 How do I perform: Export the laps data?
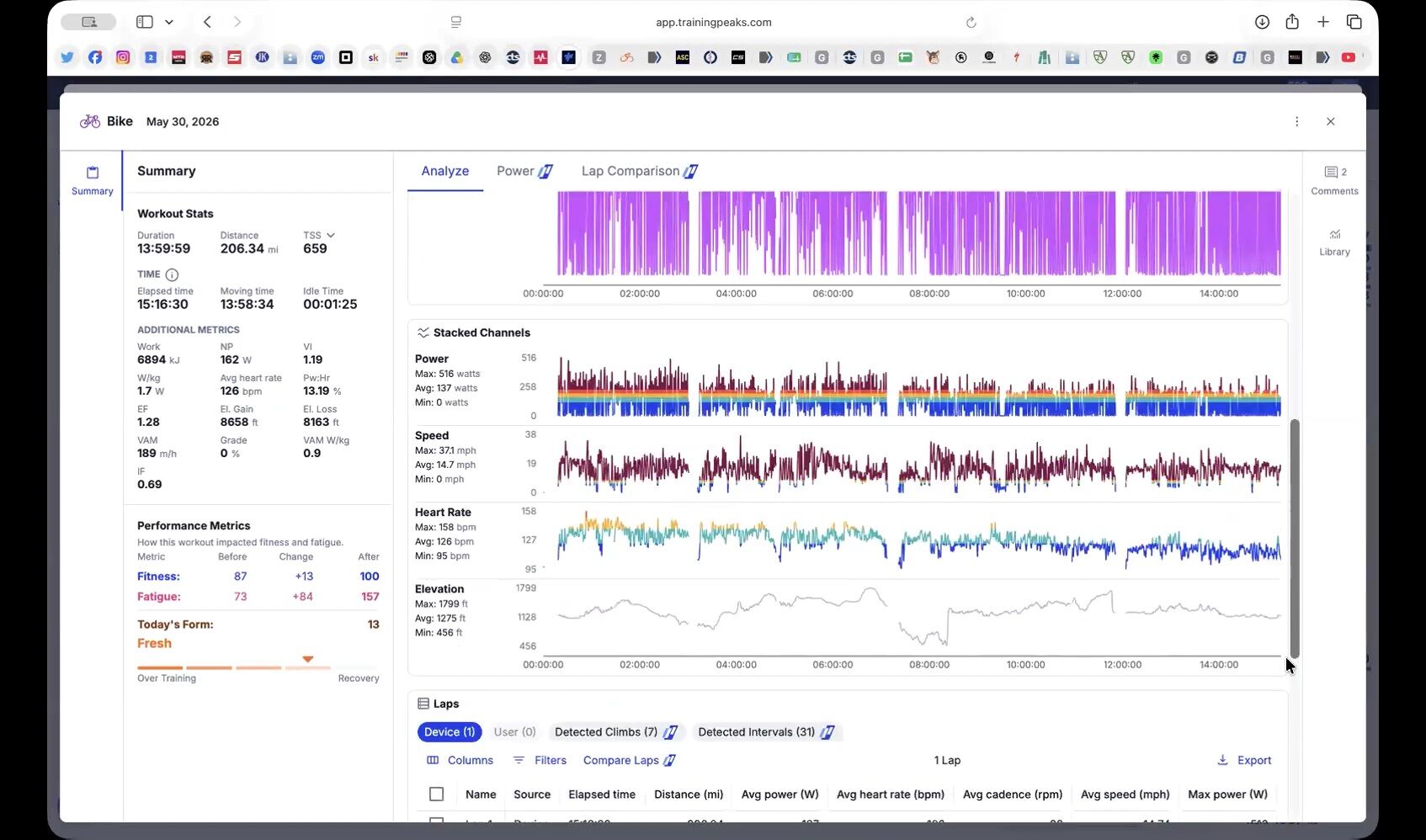coord(1244,760)
